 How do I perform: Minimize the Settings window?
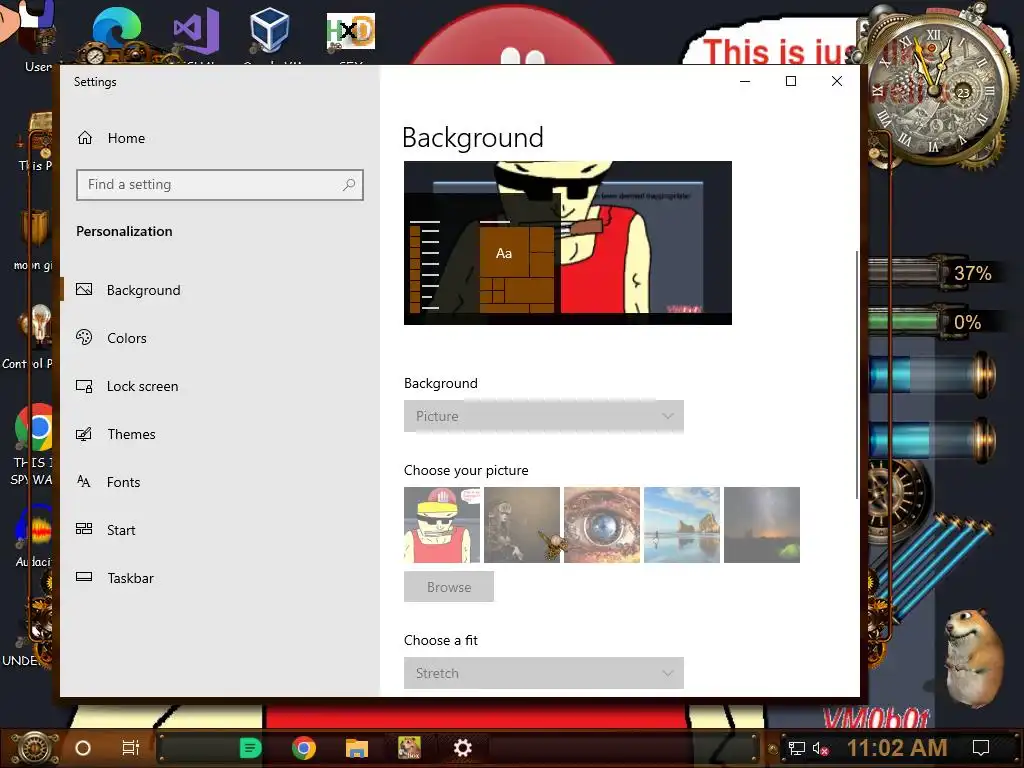point(745,81)
